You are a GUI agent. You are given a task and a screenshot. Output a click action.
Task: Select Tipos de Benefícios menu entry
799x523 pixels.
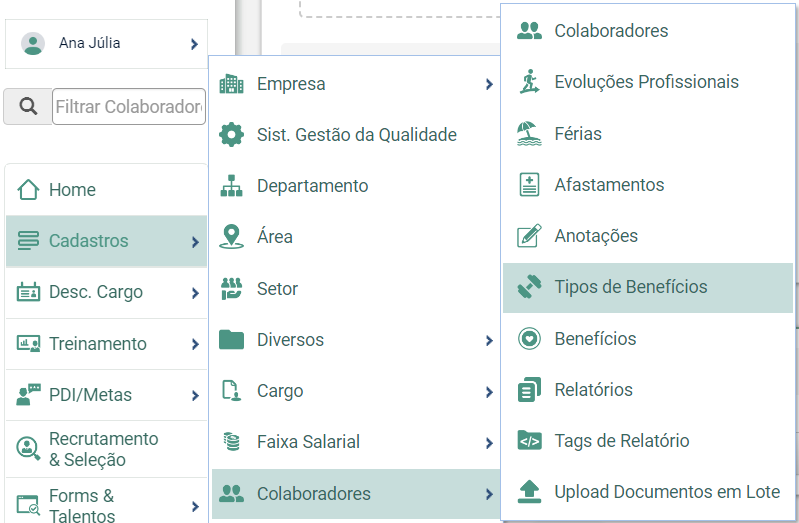[648, 287]
